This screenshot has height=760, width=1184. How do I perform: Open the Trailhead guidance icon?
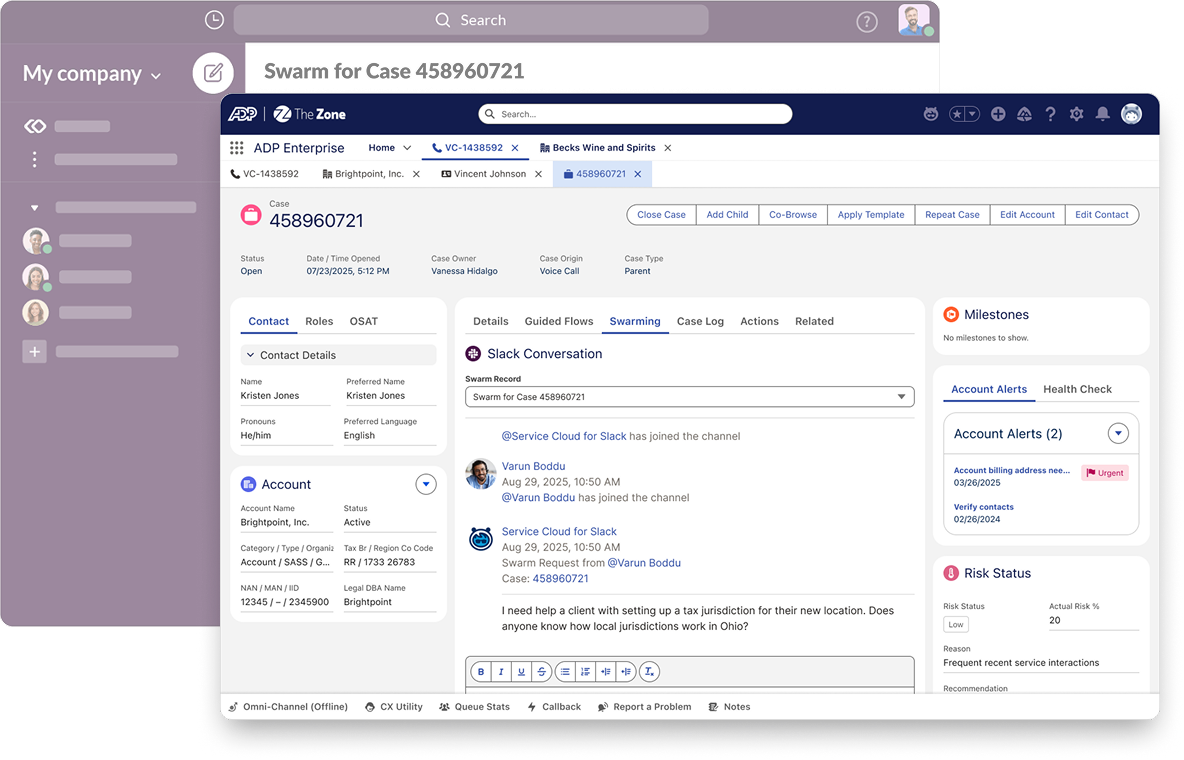click(1024, 114)
